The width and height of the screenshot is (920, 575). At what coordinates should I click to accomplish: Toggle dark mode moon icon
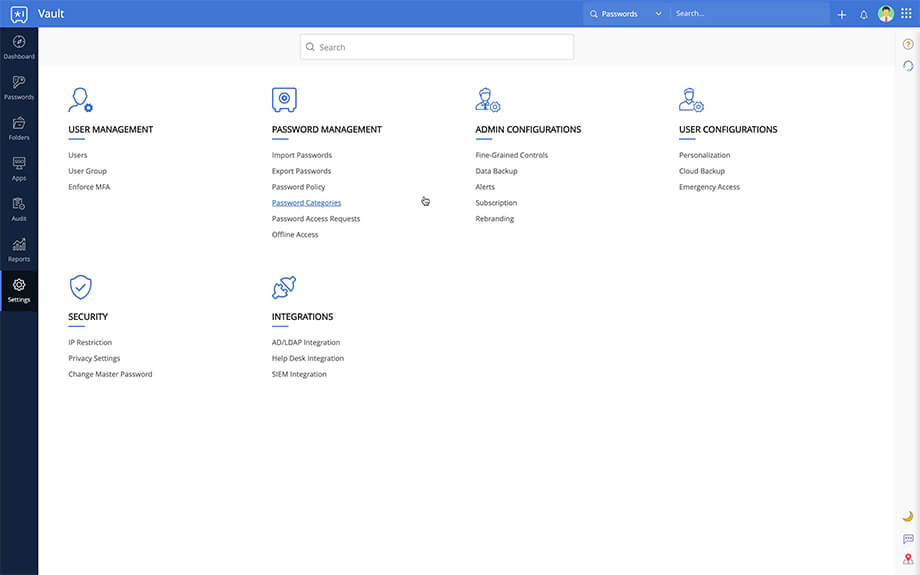point(908,516)
